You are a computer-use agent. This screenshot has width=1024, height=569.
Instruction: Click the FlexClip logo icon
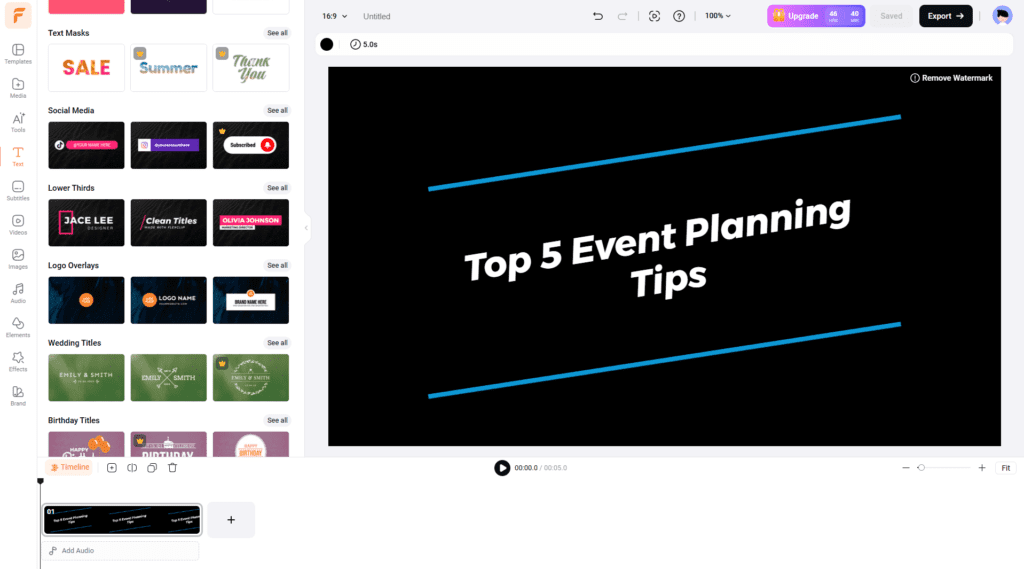[18, 15]
